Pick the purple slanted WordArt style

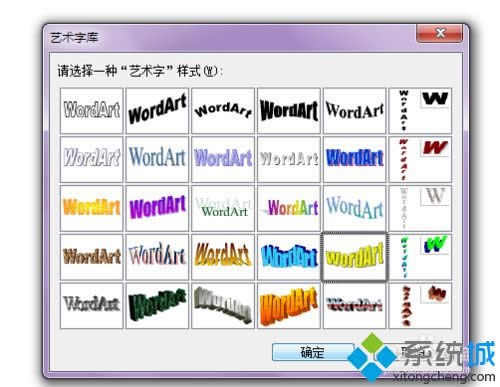[x=157, y=208]
